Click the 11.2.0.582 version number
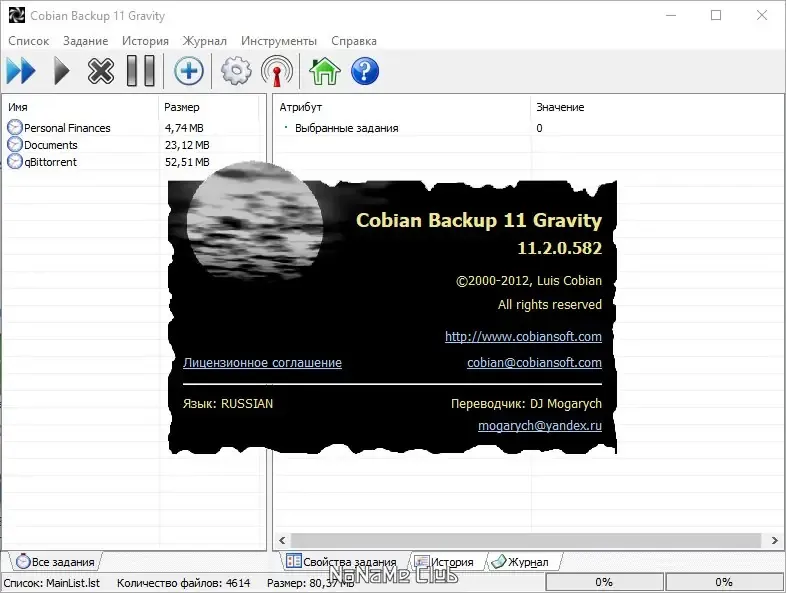Screen dimensions: 786x593 (559, 248)
